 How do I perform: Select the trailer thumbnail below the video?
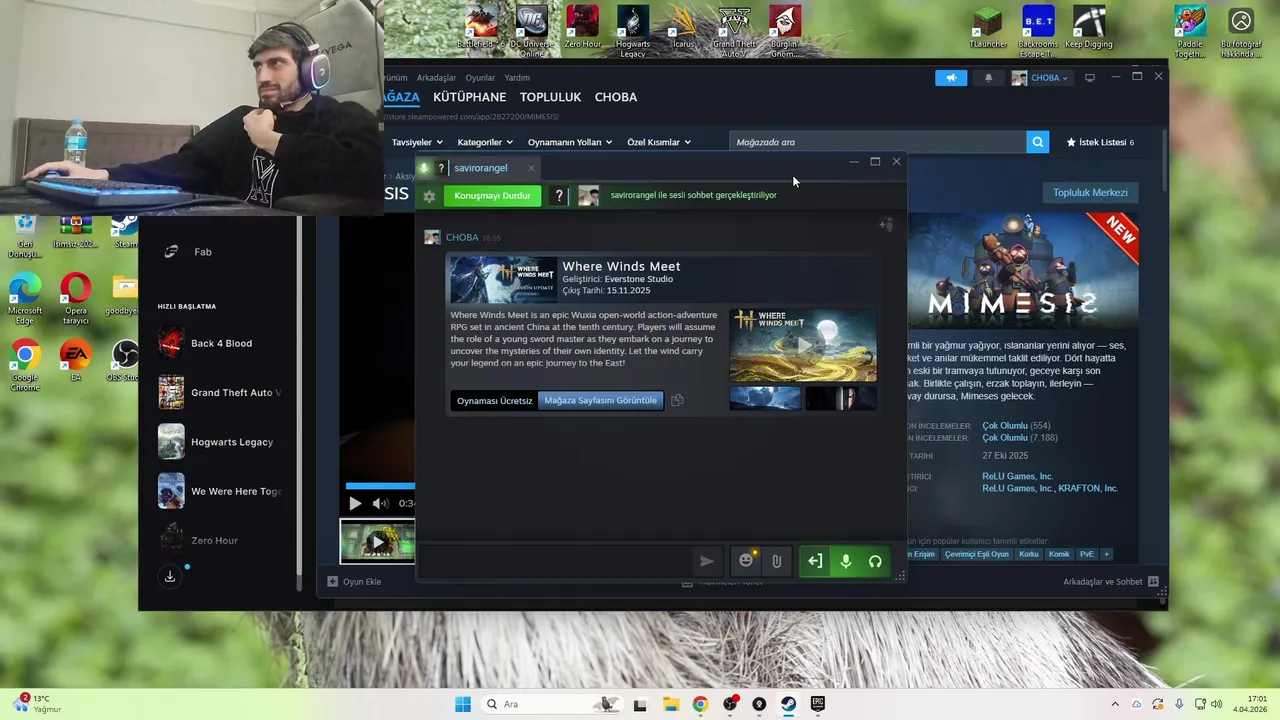(377, 541)
